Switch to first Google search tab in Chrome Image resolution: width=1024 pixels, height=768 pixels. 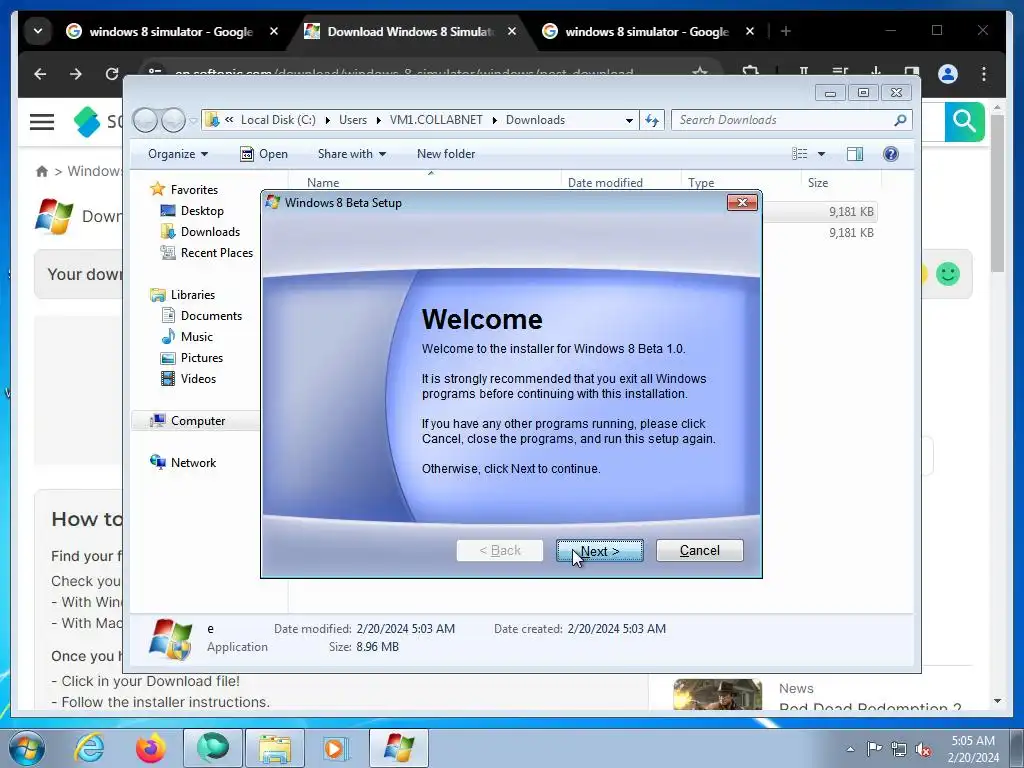pos(170,31)
